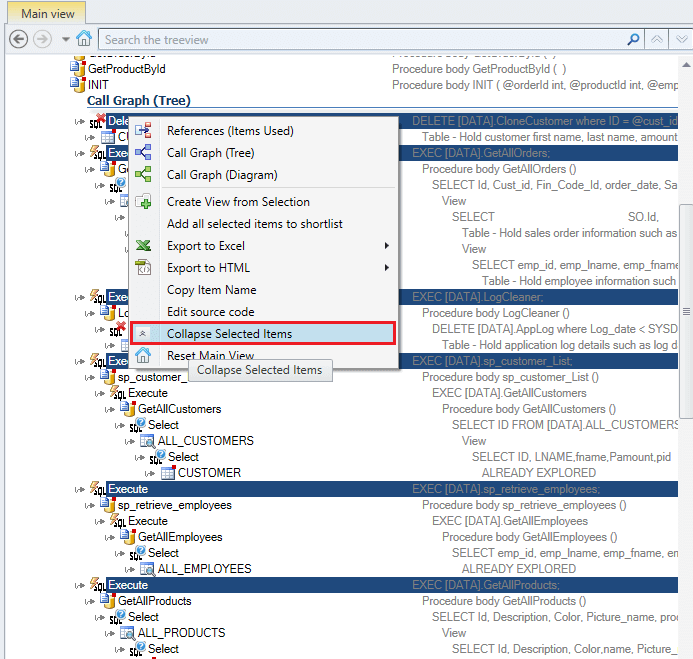Image resolution: width=693 pixels, height=659 pixels.
Task: Open the Export to HTML submenu
Action: tap(263, 268)
